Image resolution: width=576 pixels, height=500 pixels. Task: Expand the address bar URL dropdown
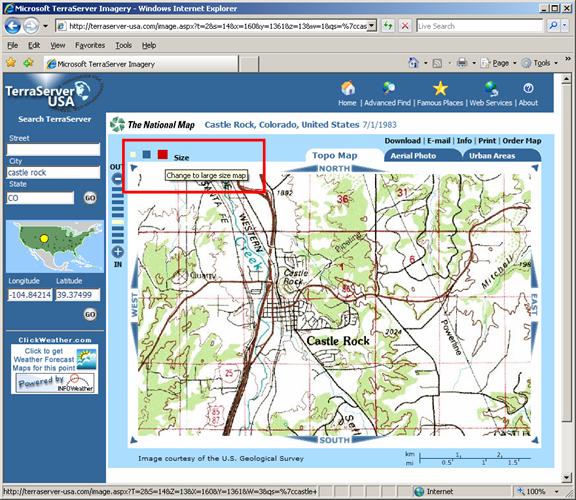(x=372, y=26)
